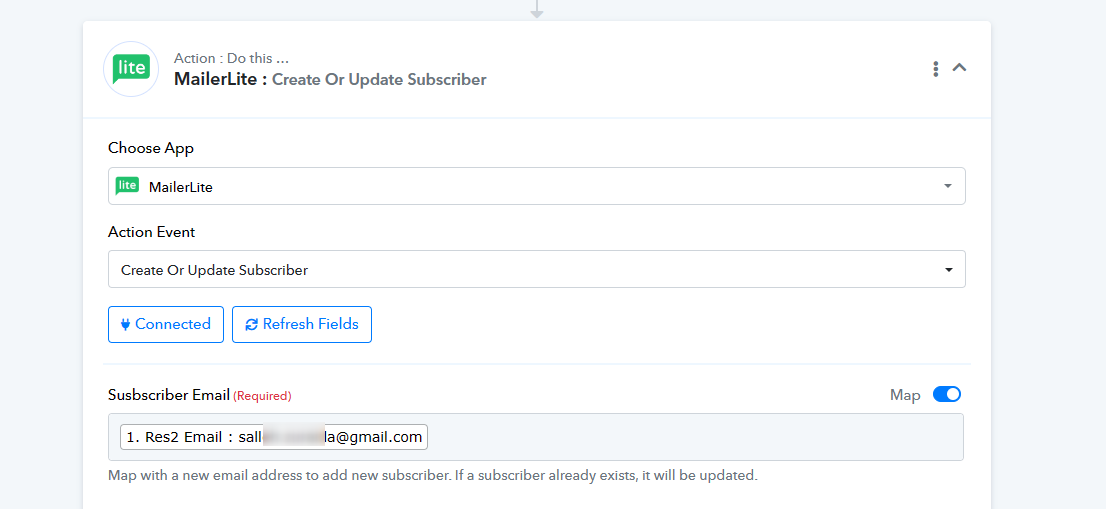Collapse the MailerLite action step
The image size is (1106, 509).
click(959, 68)
